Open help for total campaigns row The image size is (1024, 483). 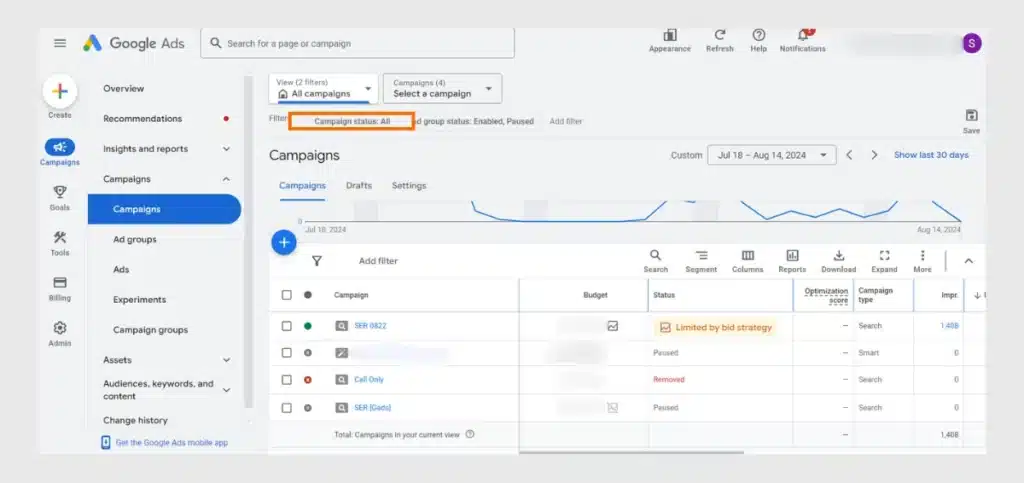coord(470,434)
